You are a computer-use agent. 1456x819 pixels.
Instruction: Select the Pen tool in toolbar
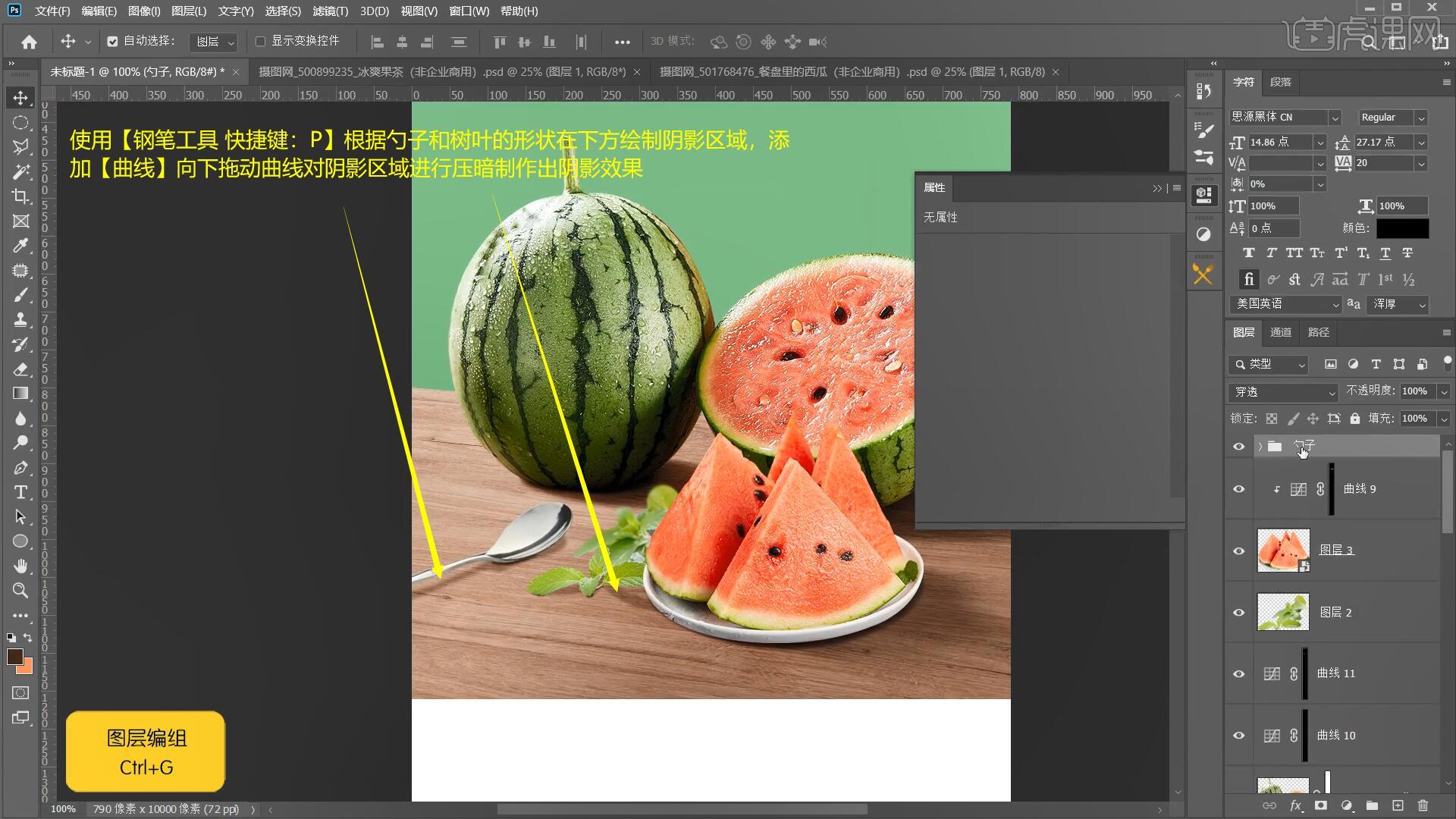pyautogui.click(x=20, y=468)
